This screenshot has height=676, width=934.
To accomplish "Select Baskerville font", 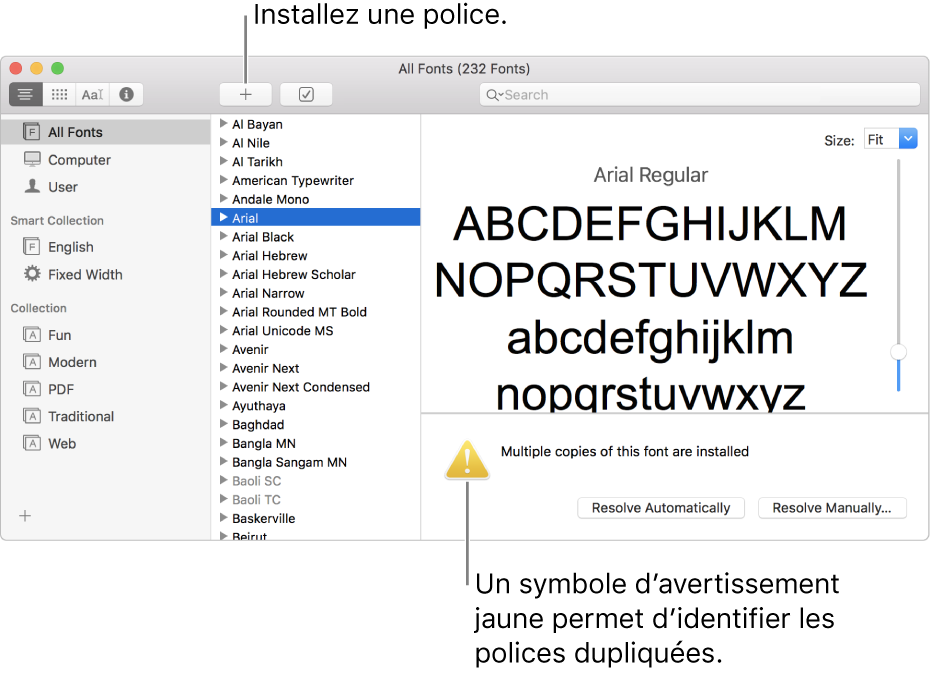I will click(316, 518).
